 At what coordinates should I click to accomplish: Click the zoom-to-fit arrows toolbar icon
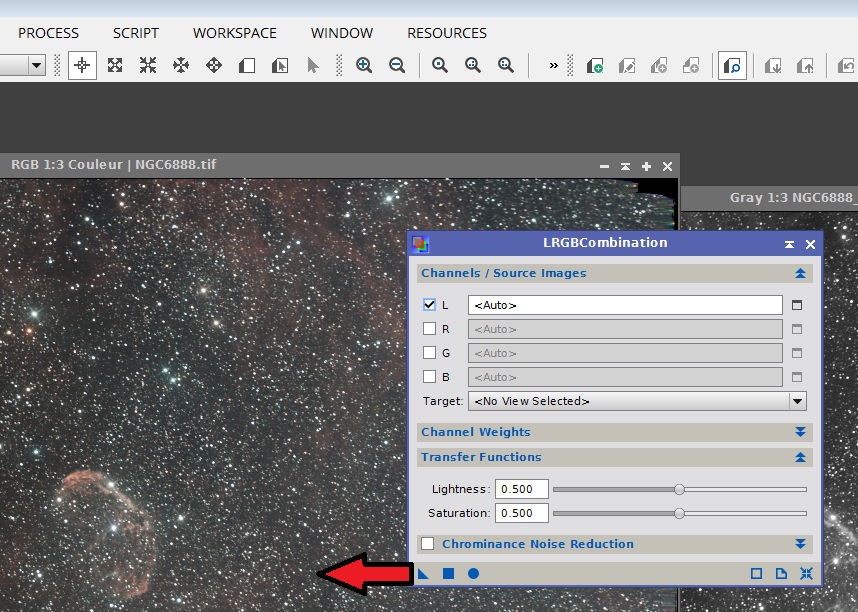[x=115, y=66]
